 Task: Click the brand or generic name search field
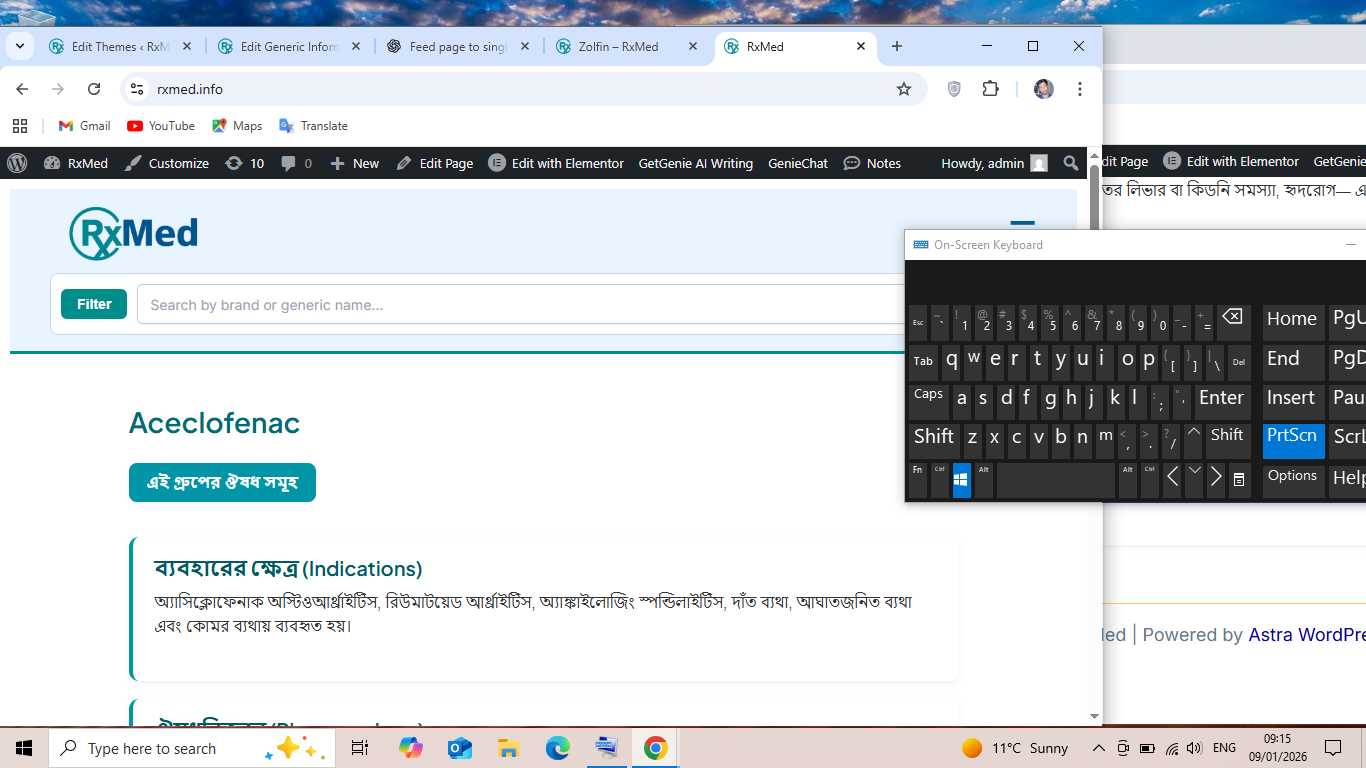click(x=520, y=305)
